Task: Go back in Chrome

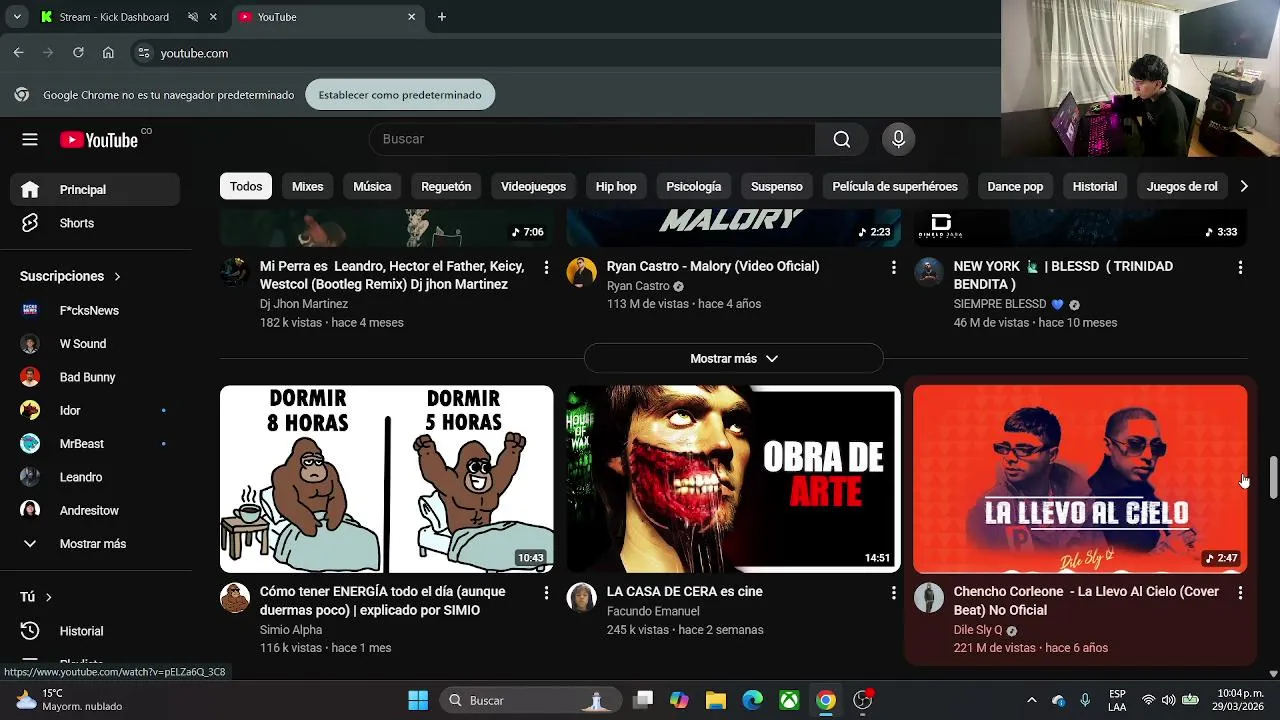Action: pos(19,53)
